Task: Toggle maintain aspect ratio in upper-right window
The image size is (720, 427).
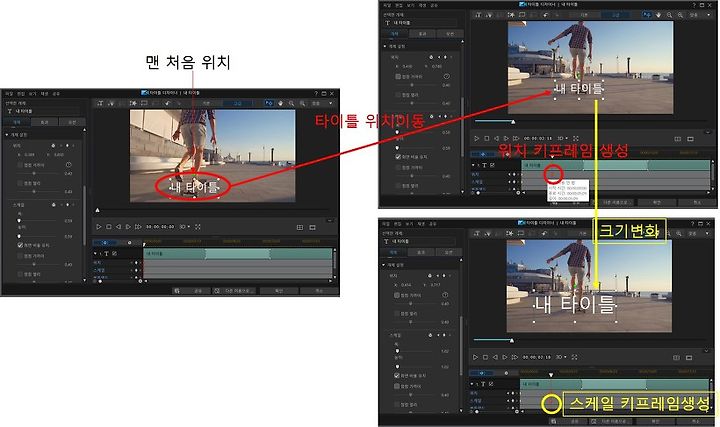Action: (398, 157)
